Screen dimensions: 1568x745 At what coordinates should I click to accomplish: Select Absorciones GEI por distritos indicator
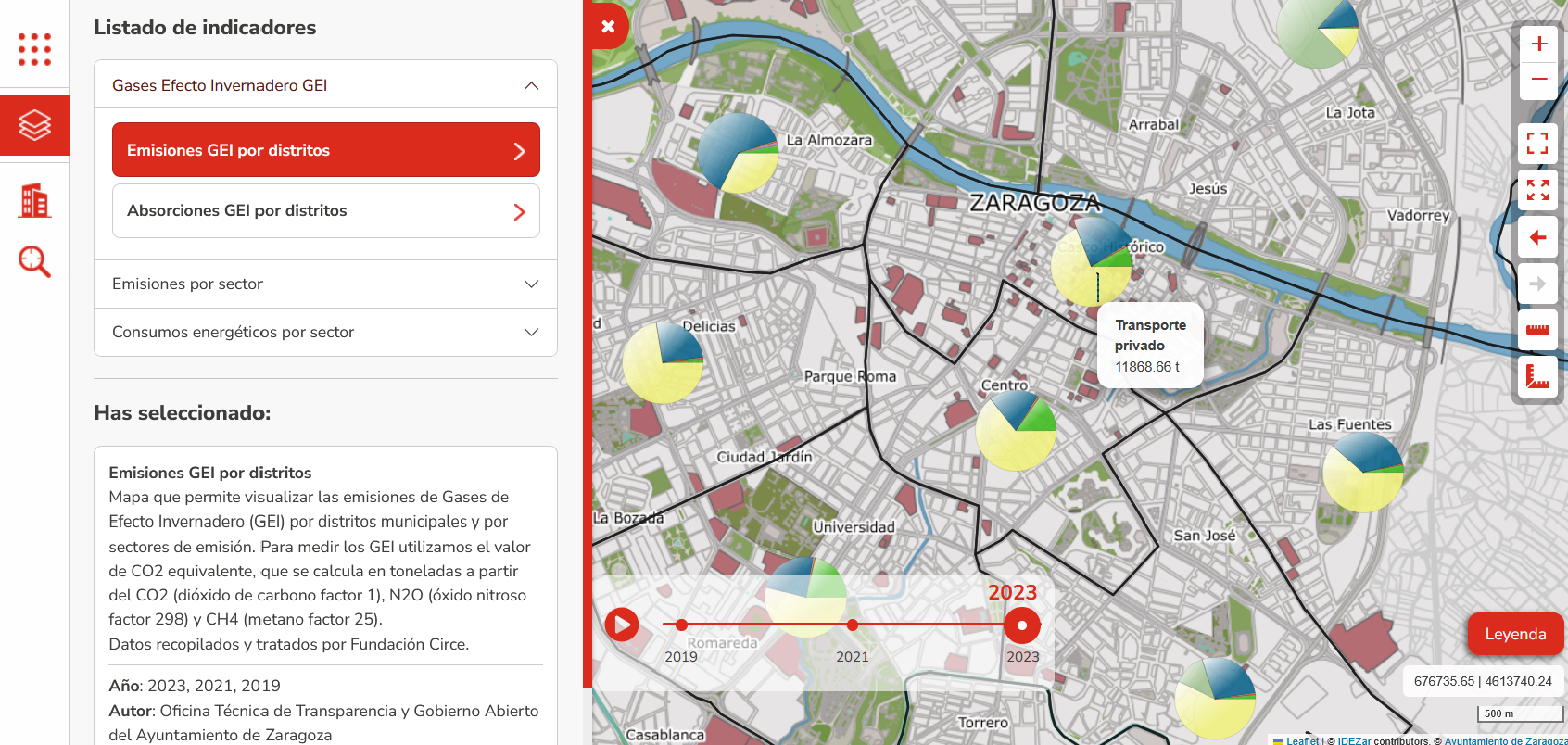pyautogui.click(x=325, y=211)
